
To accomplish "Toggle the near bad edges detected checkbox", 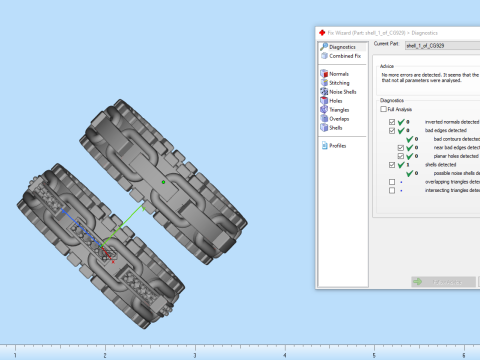I will (x=401, y=148).
